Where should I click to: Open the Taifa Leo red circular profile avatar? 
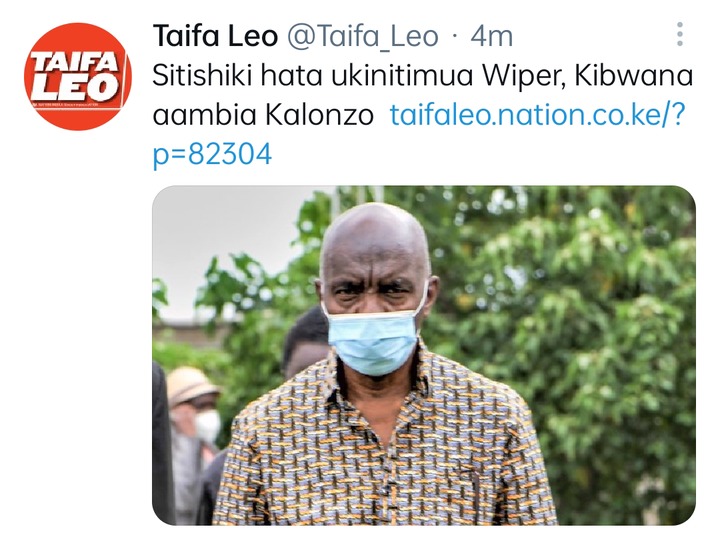coord(78,77)
